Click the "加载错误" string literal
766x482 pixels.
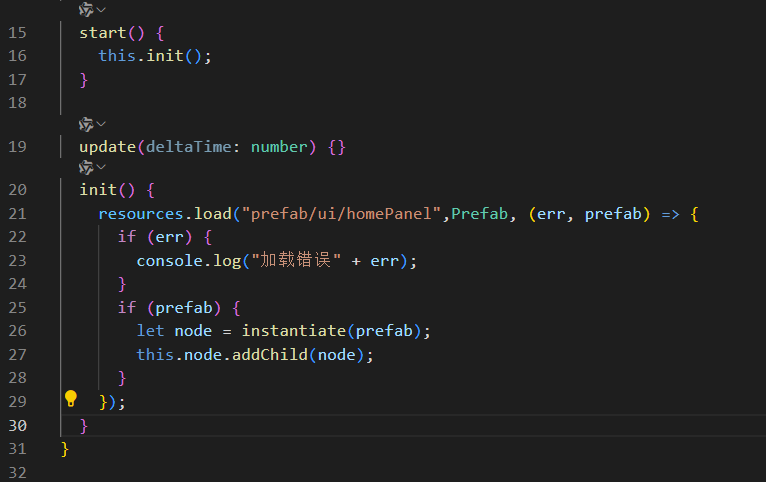(x=296, y=260)
